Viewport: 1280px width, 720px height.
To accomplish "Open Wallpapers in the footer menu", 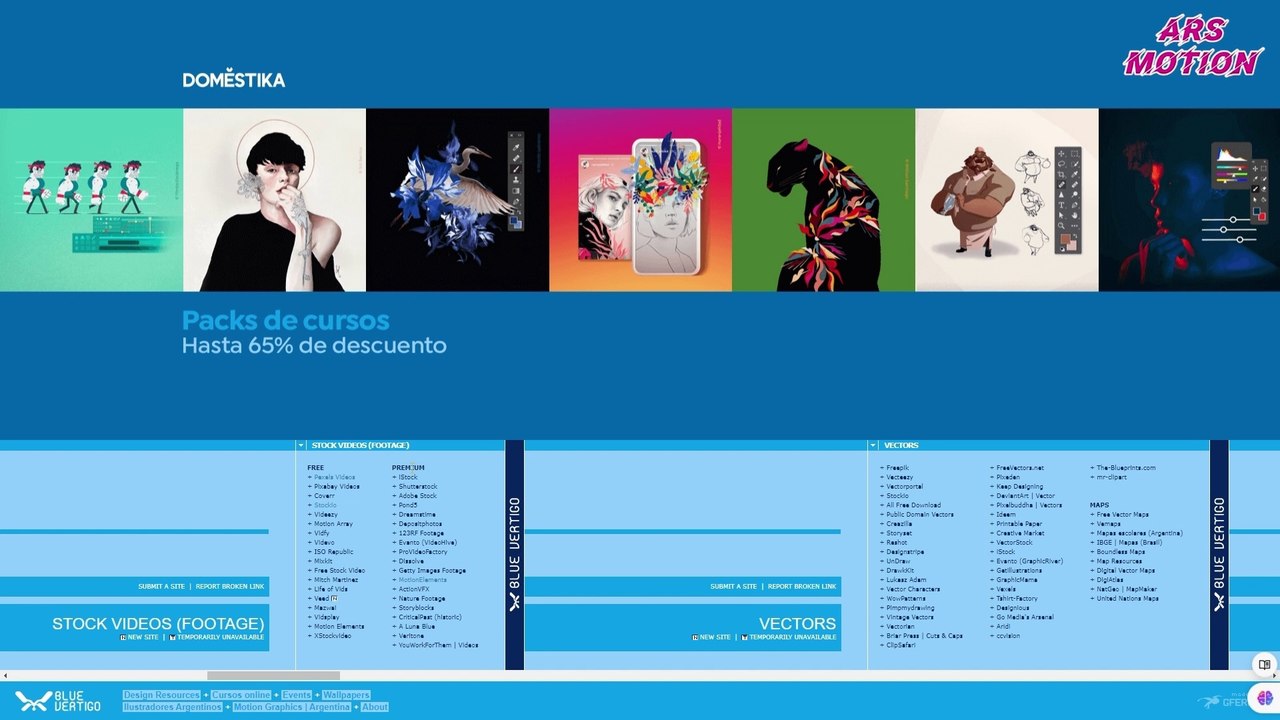I will coord(346,695).
